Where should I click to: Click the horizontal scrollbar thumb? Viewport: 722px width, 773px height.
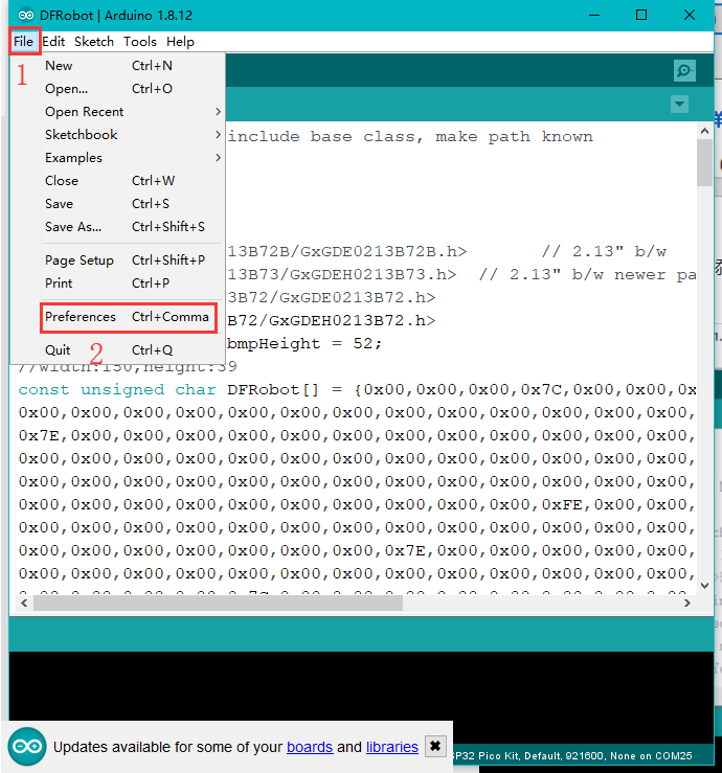[x=218, y=603]
